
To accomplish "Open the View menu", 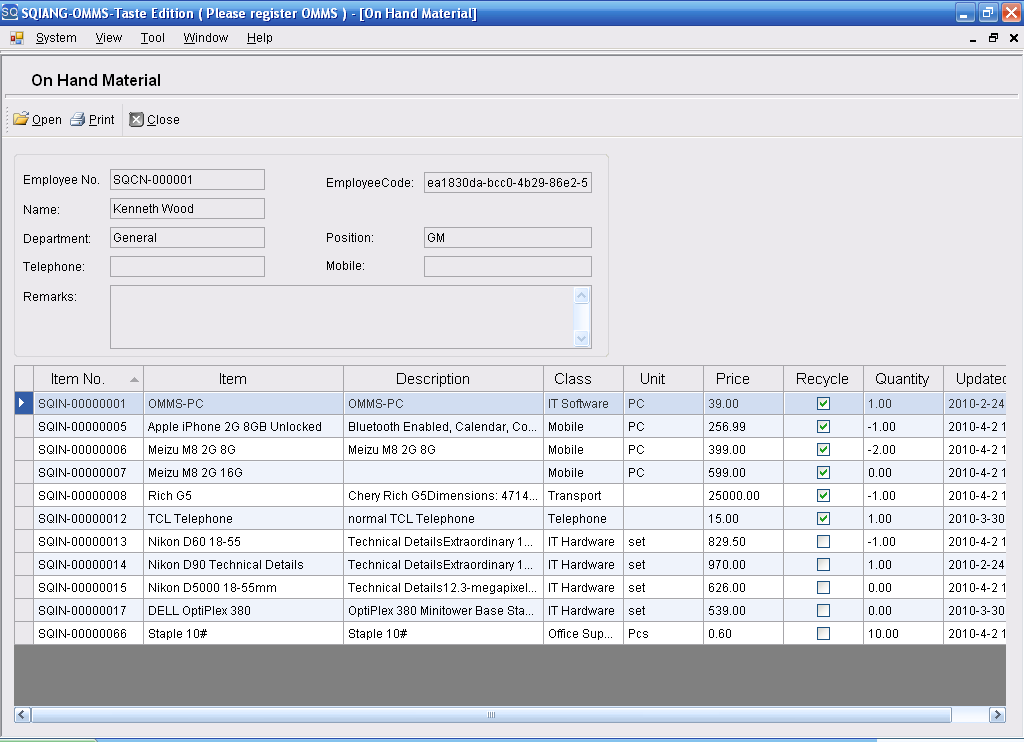I will pos(108,38).
